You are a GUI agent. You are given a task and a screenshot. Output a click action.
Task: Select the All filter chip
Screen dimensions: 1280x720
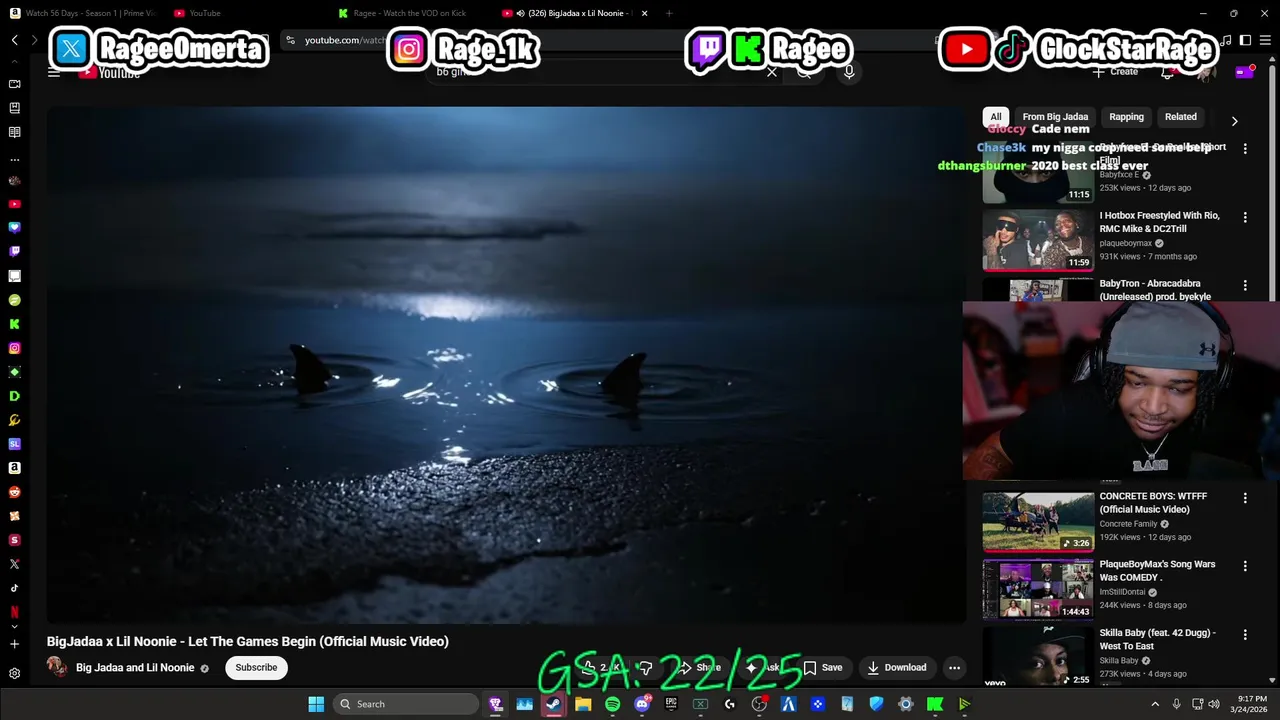pos(995,117)
